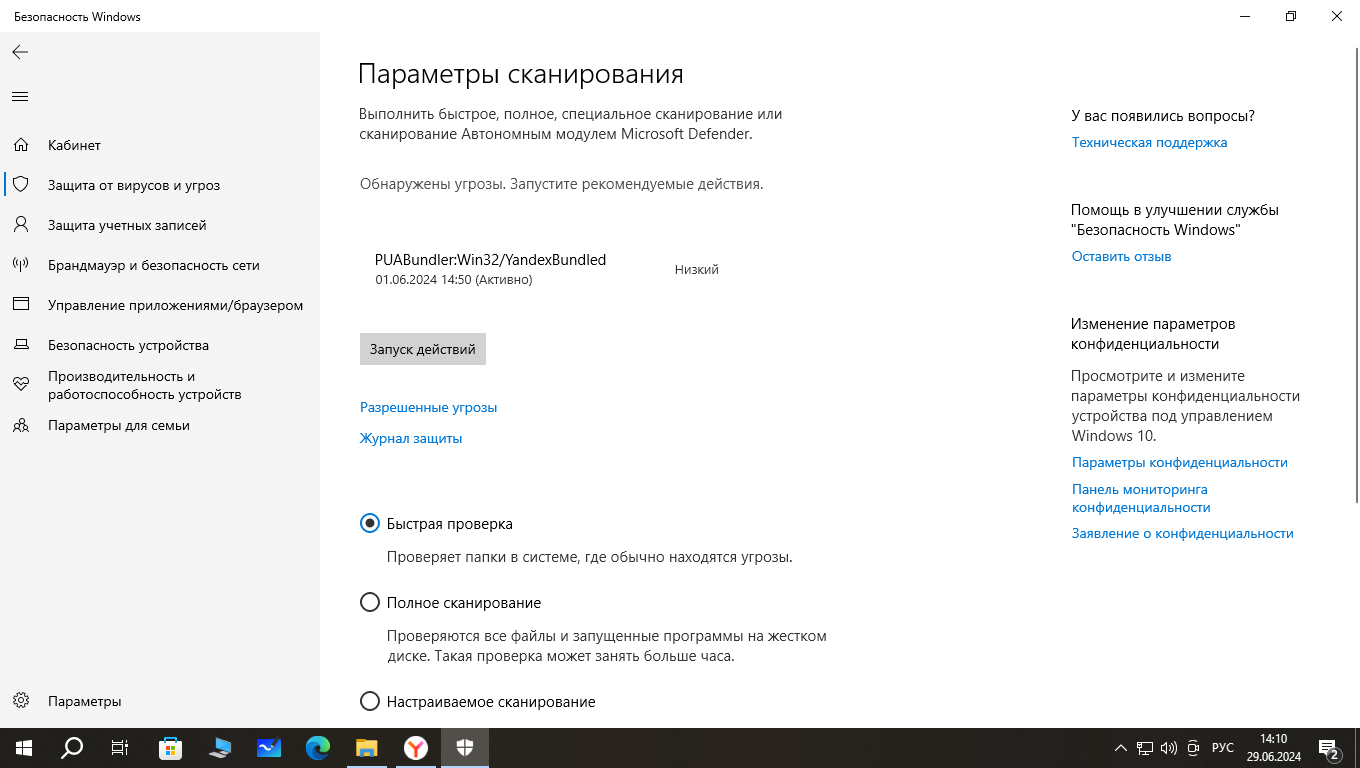Click the back arrow in Windows Security

[20, 52]
